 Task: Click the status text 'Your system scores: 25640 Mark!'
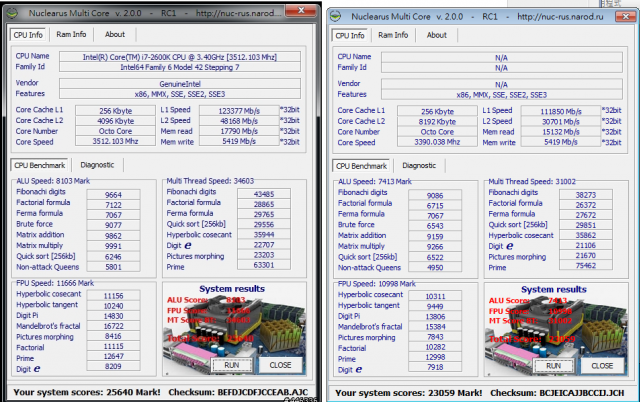click(x=87, y=392)
